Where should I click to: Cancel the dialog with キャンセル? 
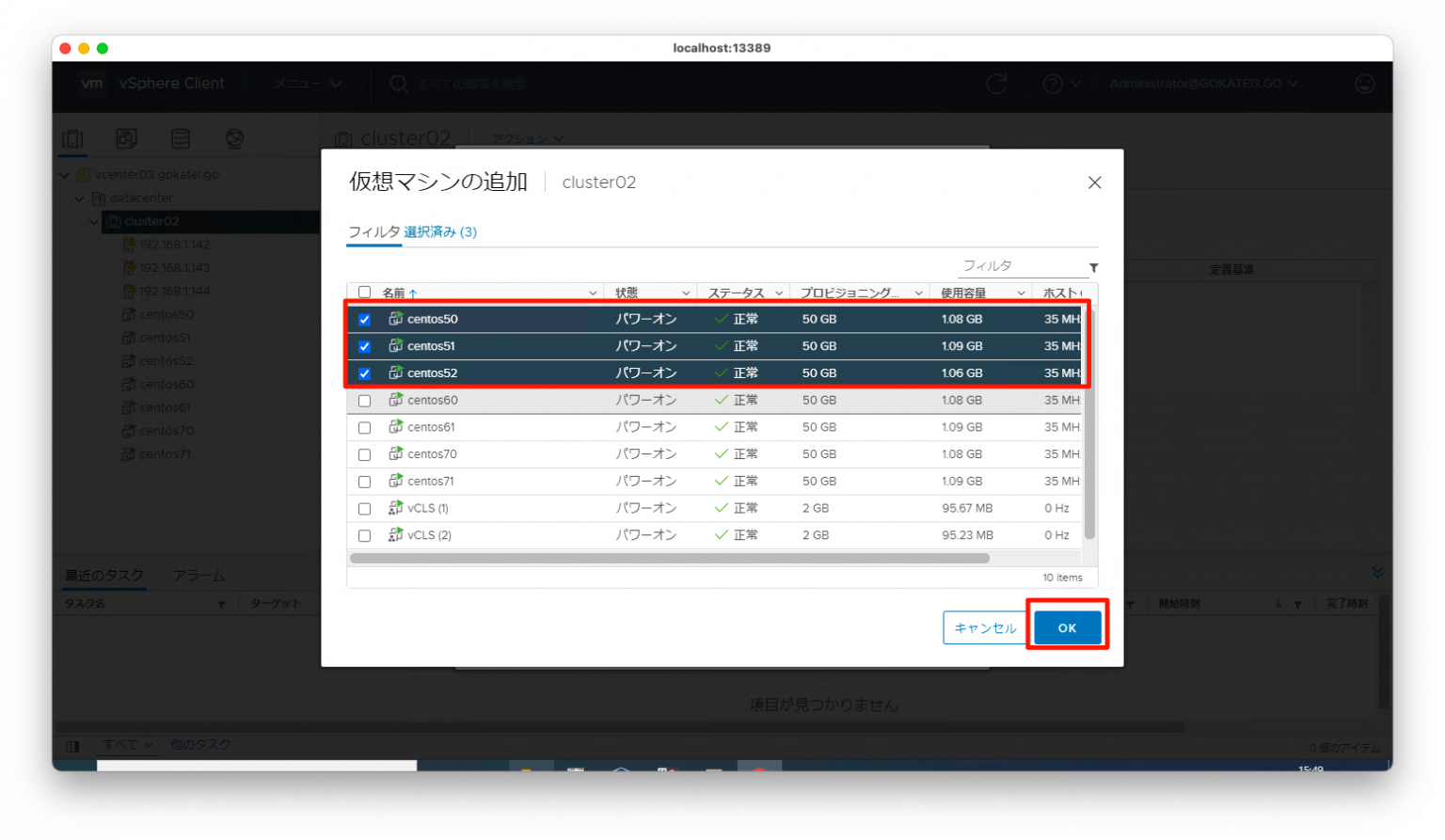click(x=985, y=626)
